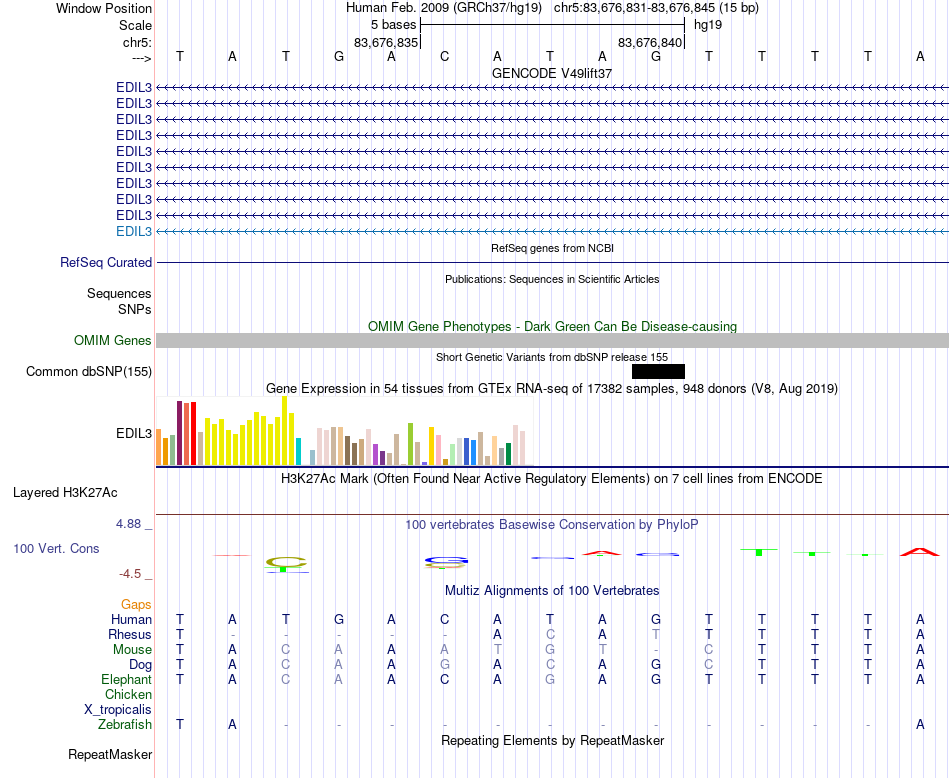950x778 pixels.
Task: Click the GENCODE V49lift37 track title
Action: [552, 73]
